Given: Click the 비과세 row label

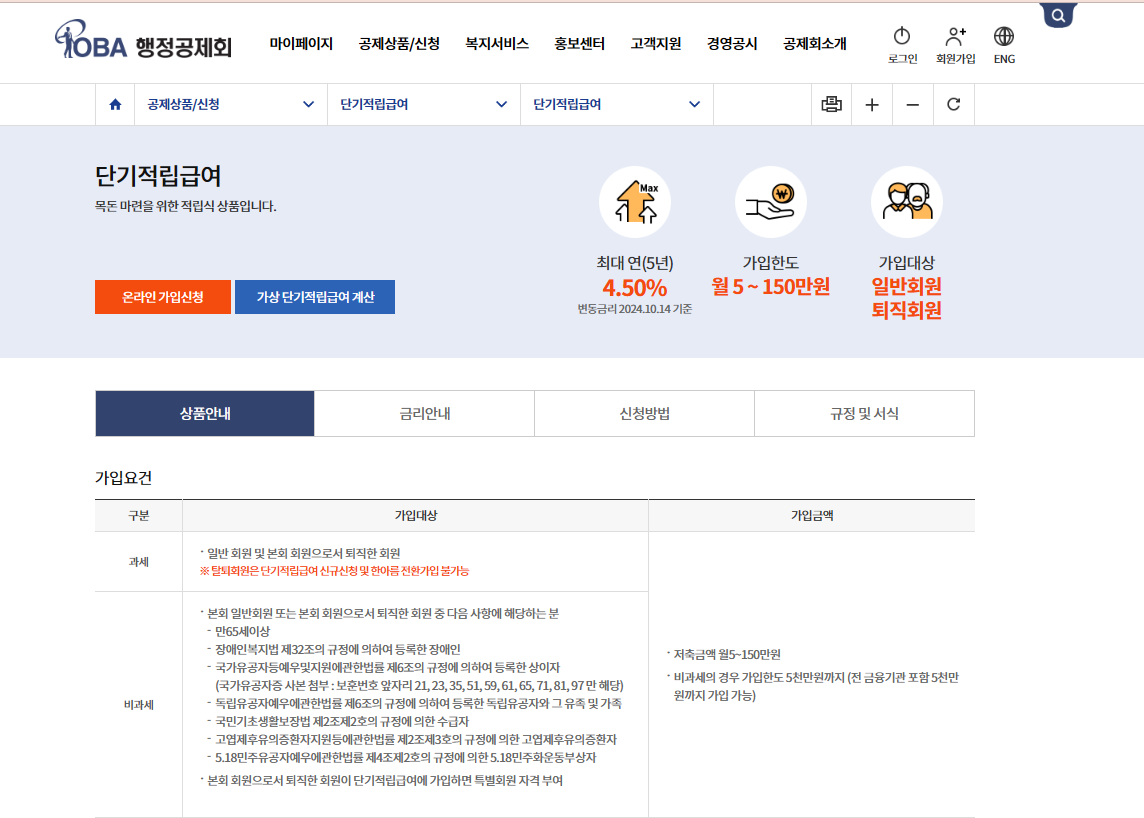Looking at the screenshot, I should [x=139, y=705].
